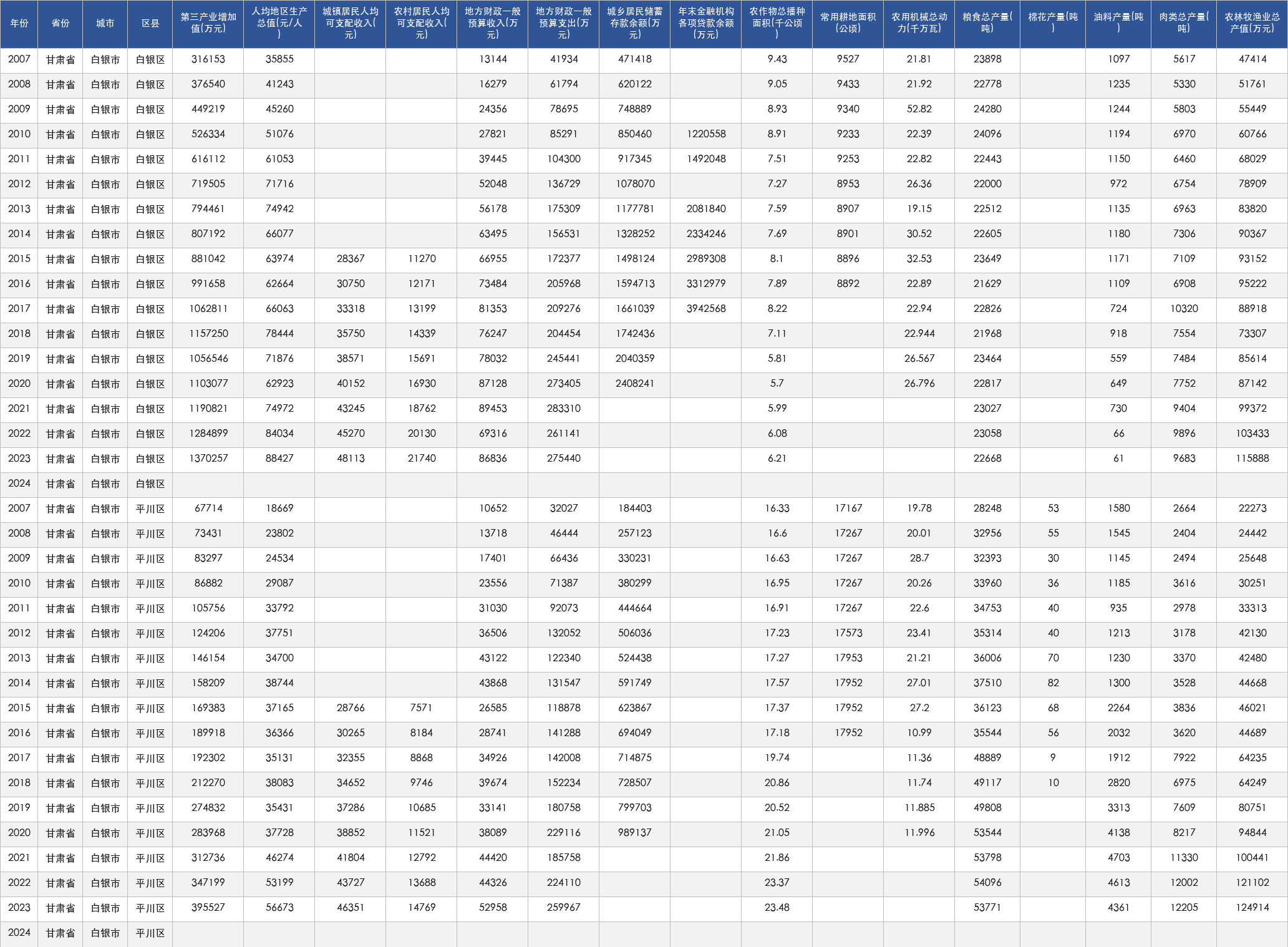Click cell 124914 in last data row
The image size is (1288, 947).
click(x=1252, y=908)
